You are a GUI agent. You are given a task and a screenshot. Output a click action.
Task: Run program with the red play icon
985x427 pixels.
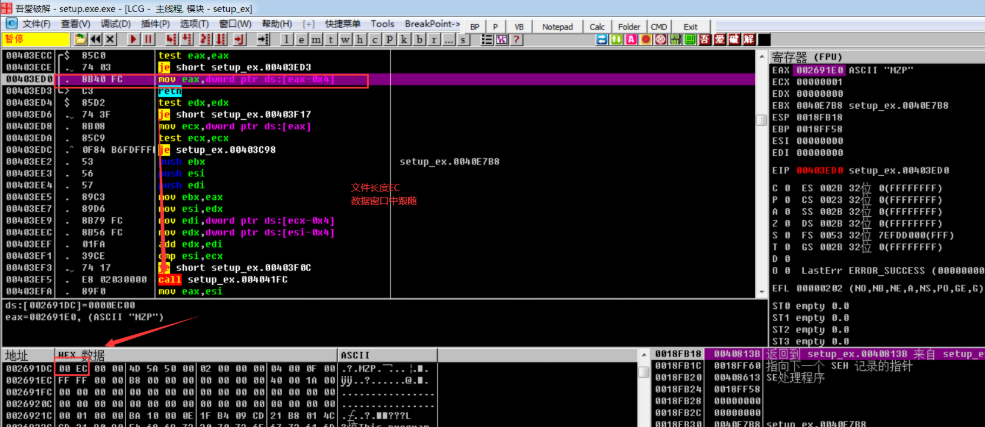[133, 39]
